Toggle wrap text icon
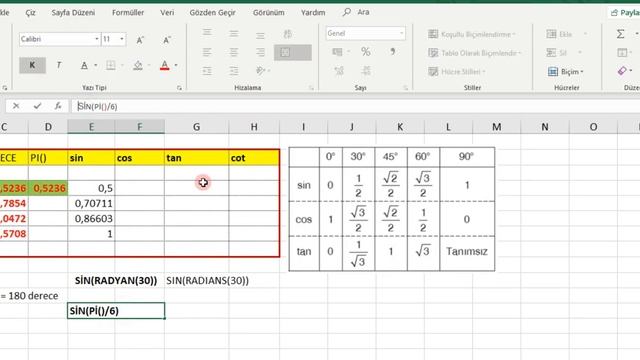 [287, 34]
